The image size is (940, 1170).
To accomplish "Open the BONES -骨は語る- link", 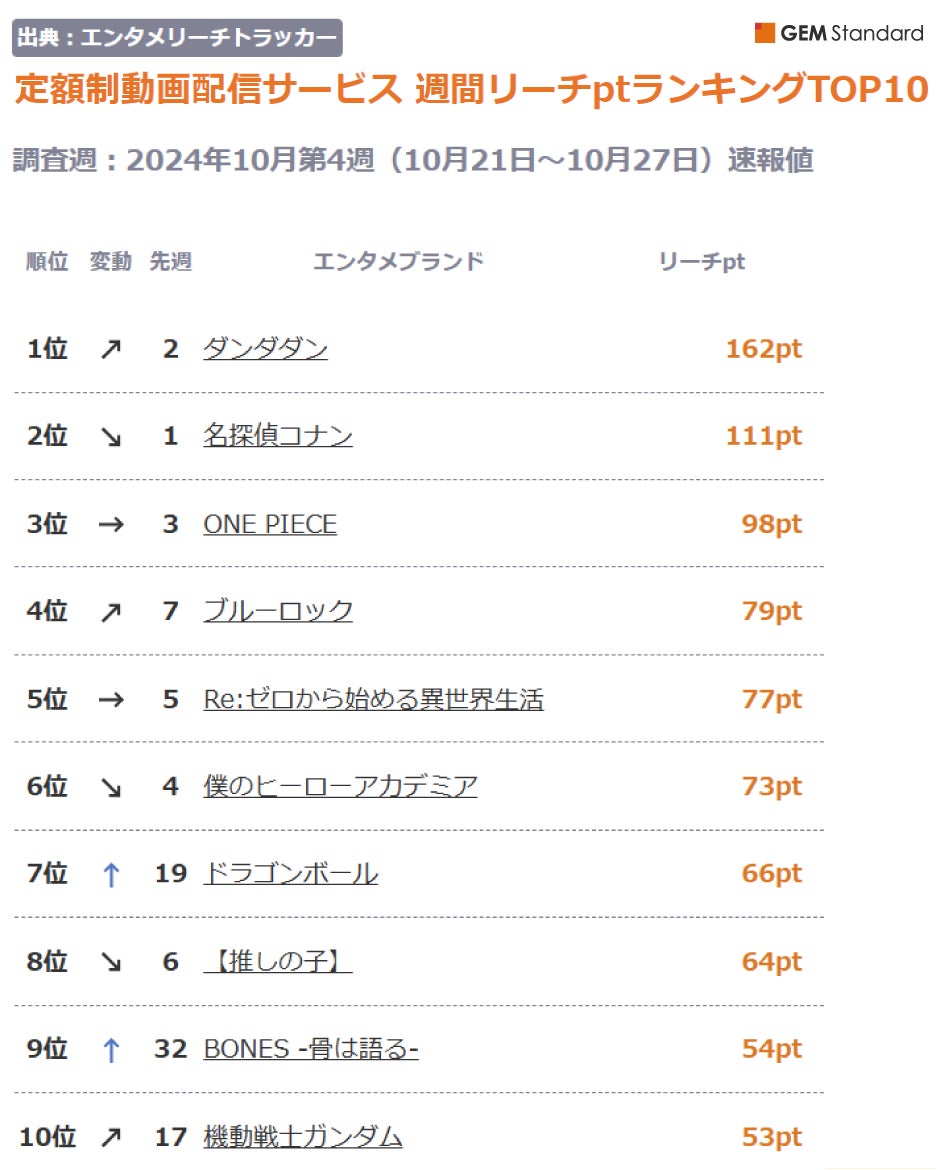I will [x=310, y=1049].
